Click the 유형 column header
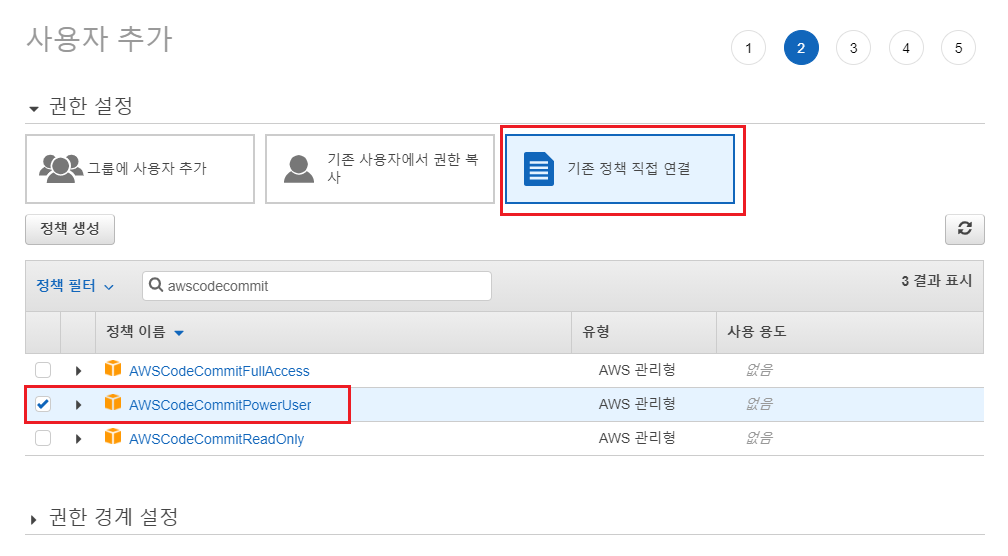Image resolution: width=1008 pixels, height=556 pixels. [596, 332]
